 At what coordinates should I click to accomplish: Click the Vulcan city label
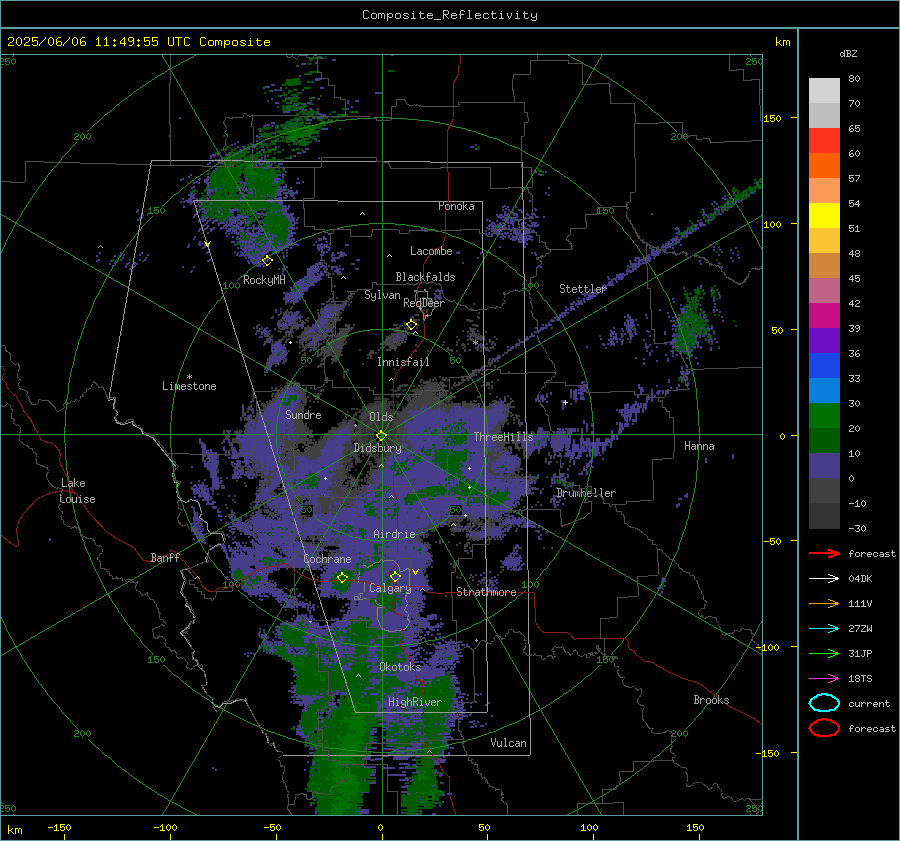tap(508, 743)
